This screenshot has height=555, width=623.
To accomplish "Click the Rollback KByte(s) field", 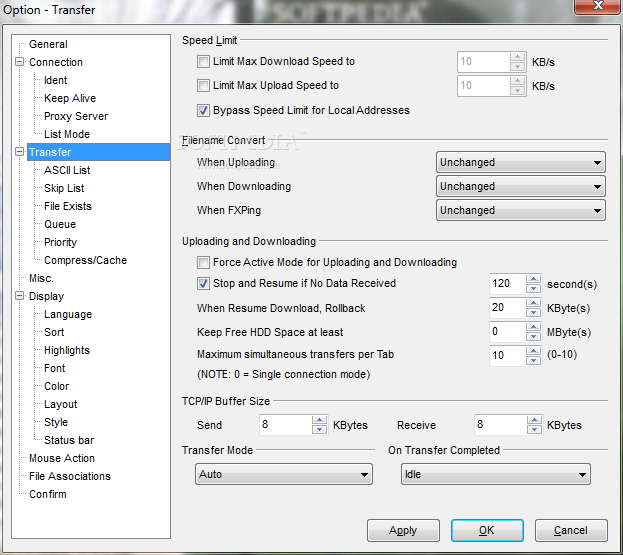I will point(508,308).
